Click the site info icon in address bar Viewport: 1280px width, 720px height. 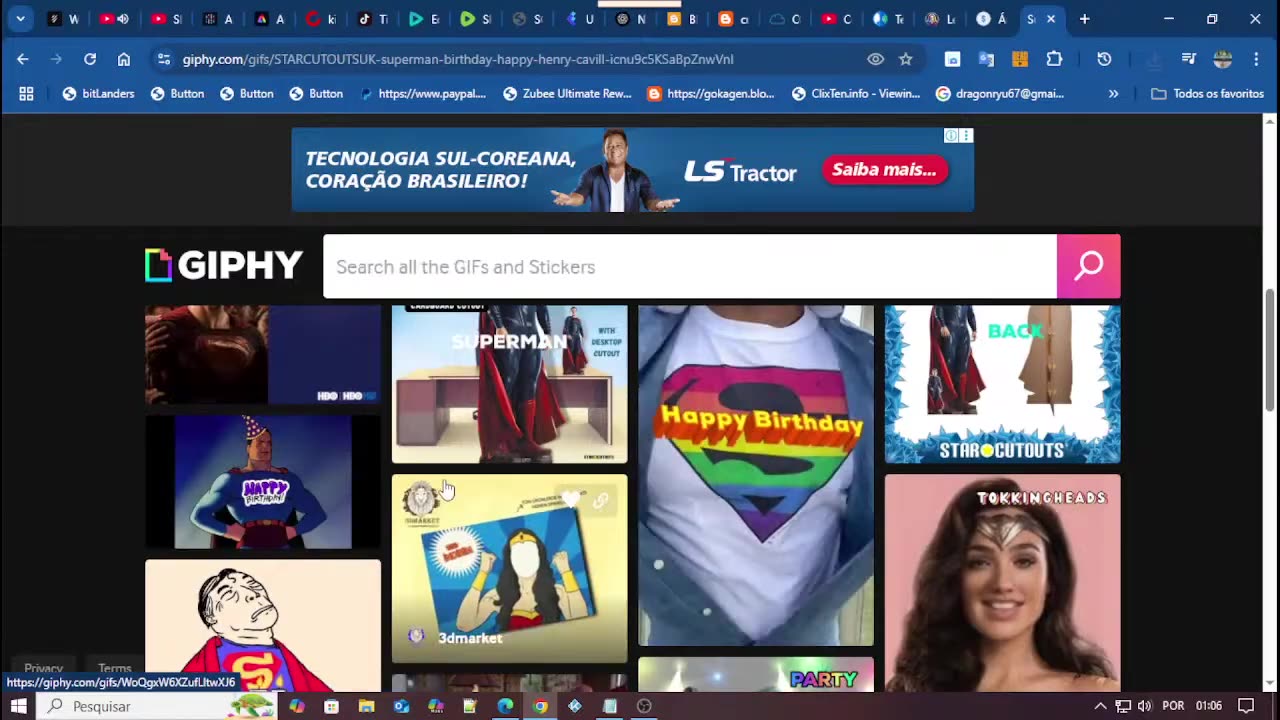[x=164, y=59]
